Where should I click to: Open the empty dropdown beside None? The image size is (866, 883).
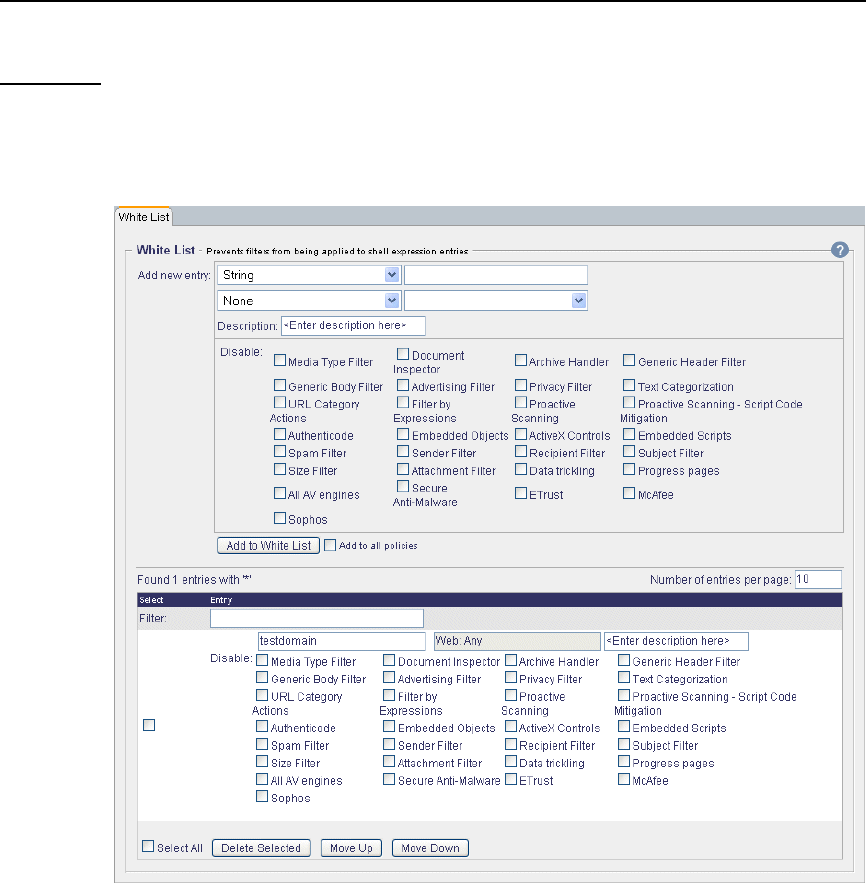[496, 301]
